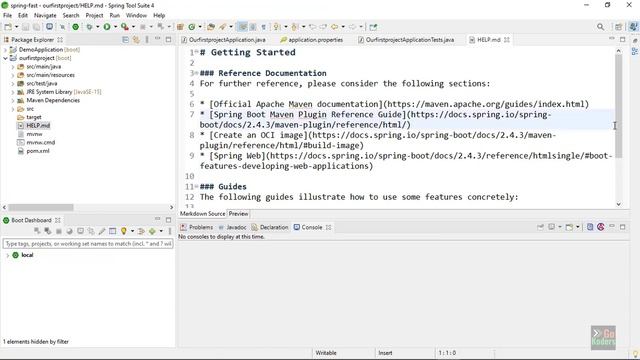This screenshot has height=360, width=640.
Task: Expand the local node in Boot Dashboard
Action: [x=7, y=255]
